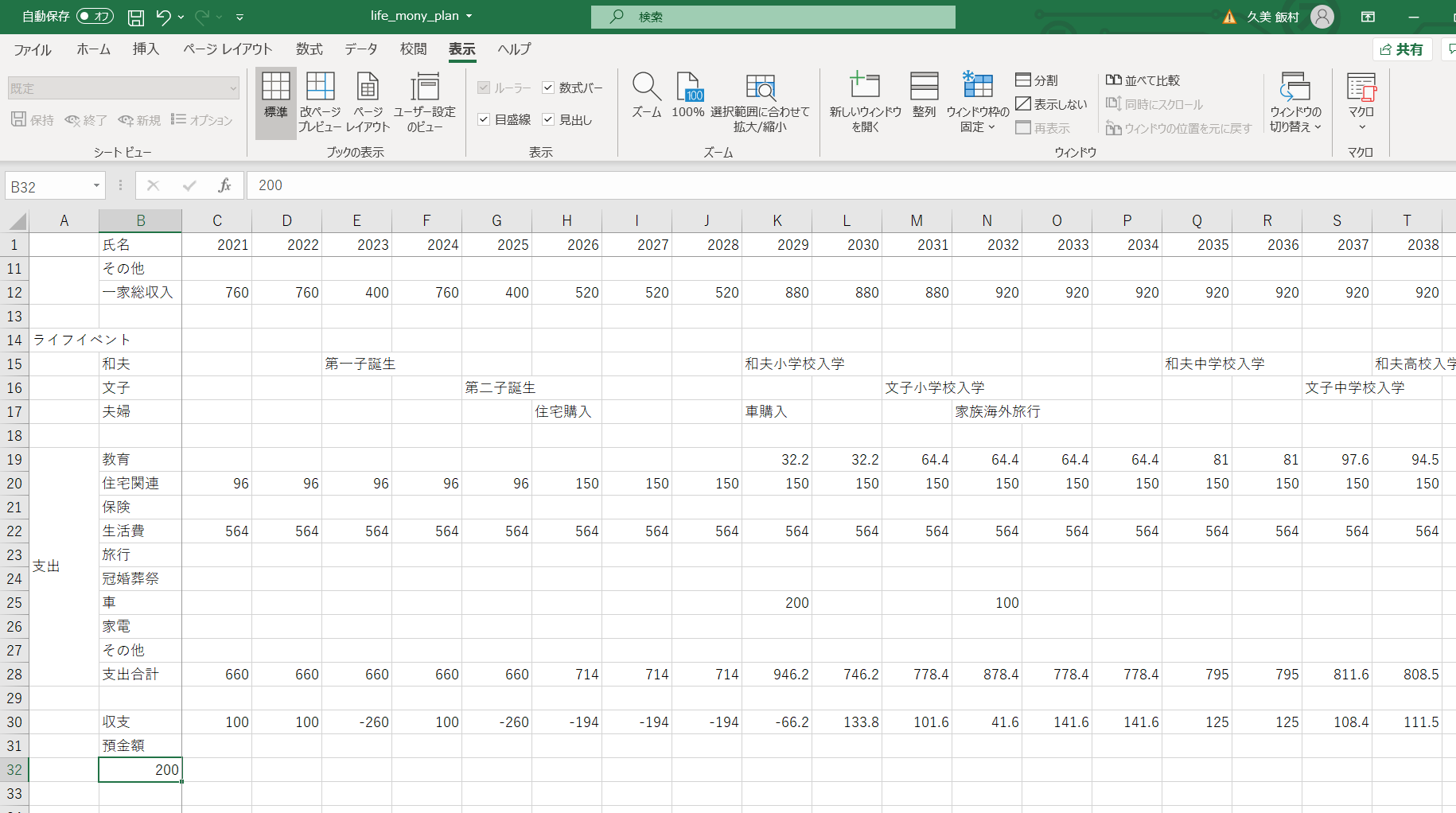The width and height of the screenshot is (1456, 813).
Task: Click the Ruler (ルーラー) checkbox
Action: point(483,88)
